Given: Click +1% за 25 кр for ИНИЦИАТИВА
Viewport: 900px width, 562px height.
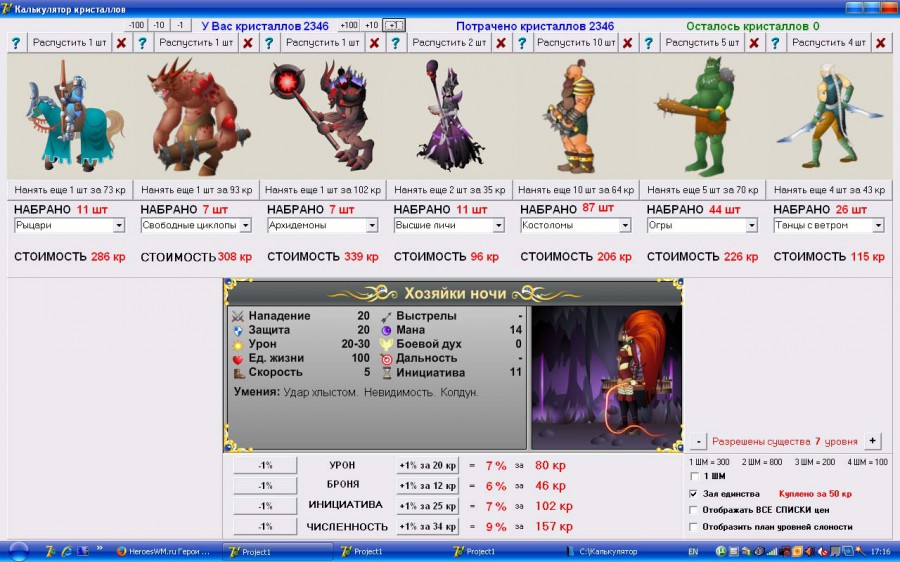Looking at the screenshot, I should pos(428,506).
